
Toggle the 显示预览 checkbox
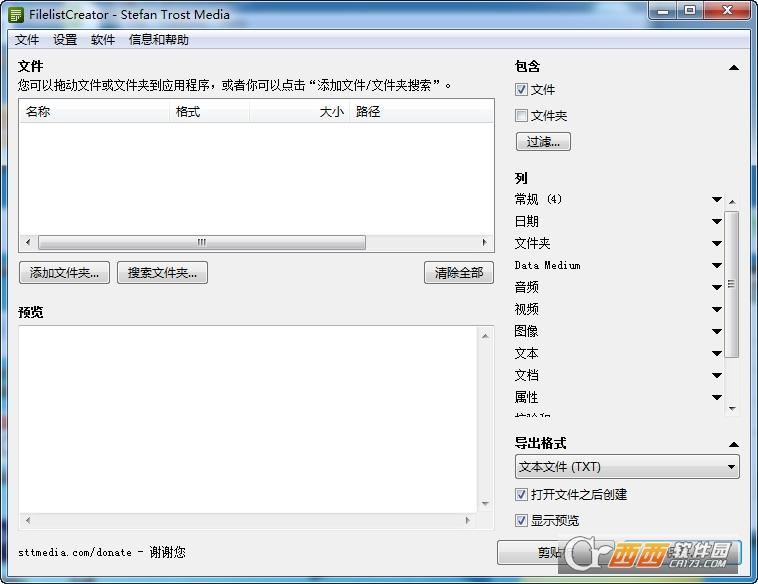click(521, 520)
